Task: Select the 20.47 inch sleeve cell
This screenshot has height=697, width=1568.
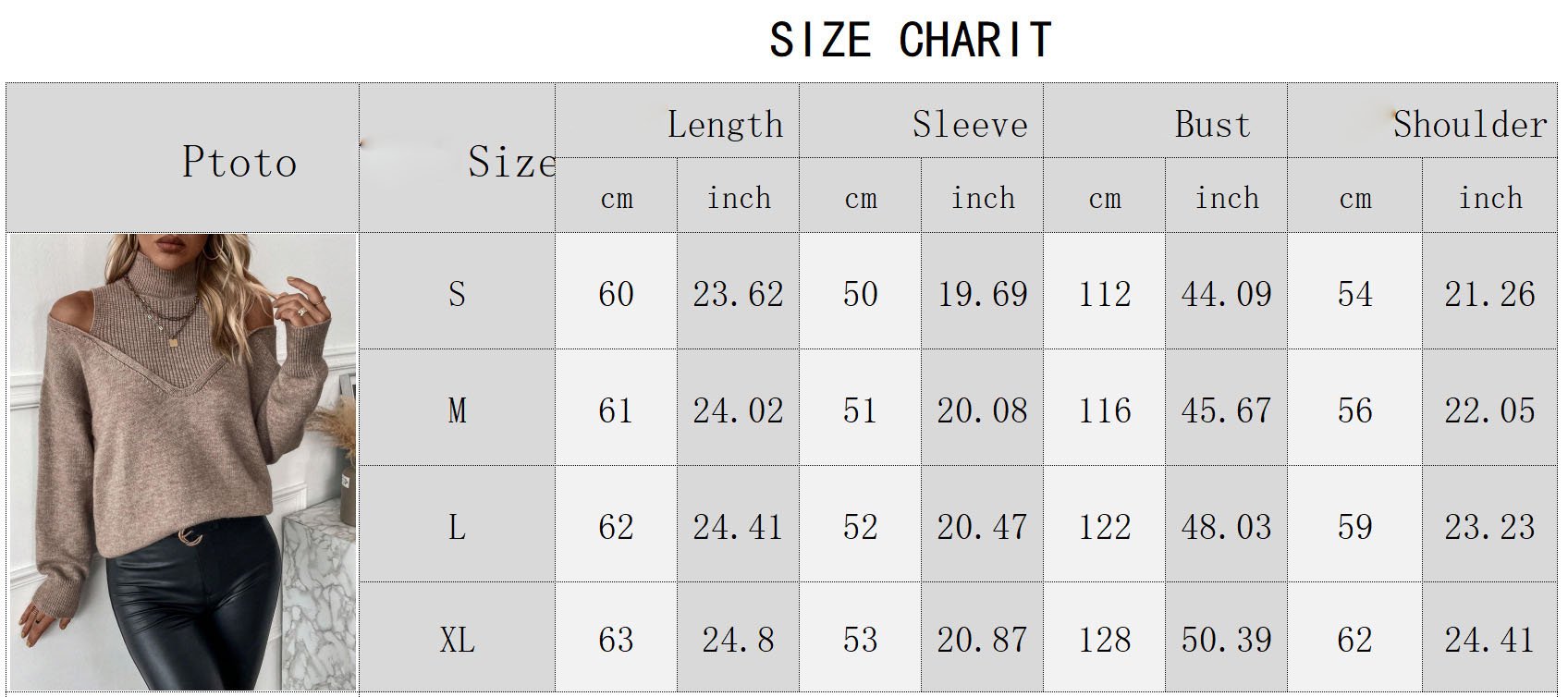Action: [982, 527]
